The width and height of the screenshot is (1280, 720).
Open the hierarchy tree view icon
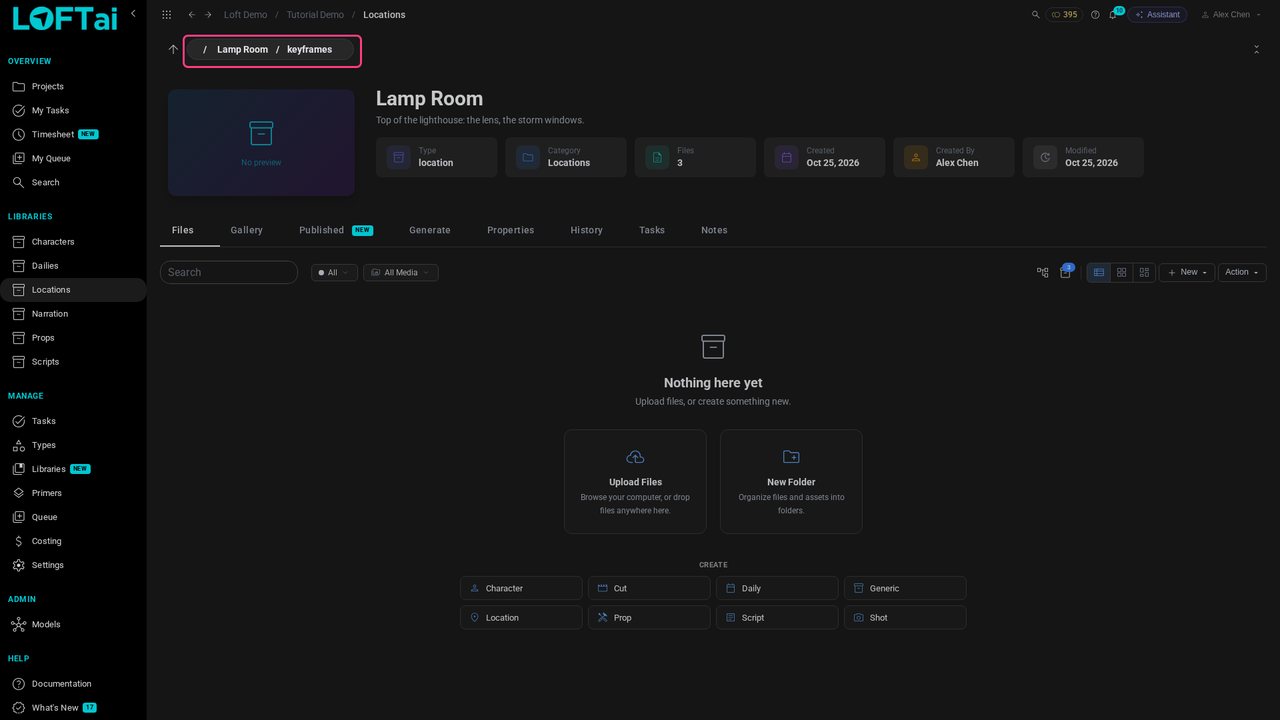click(1043, 272)
